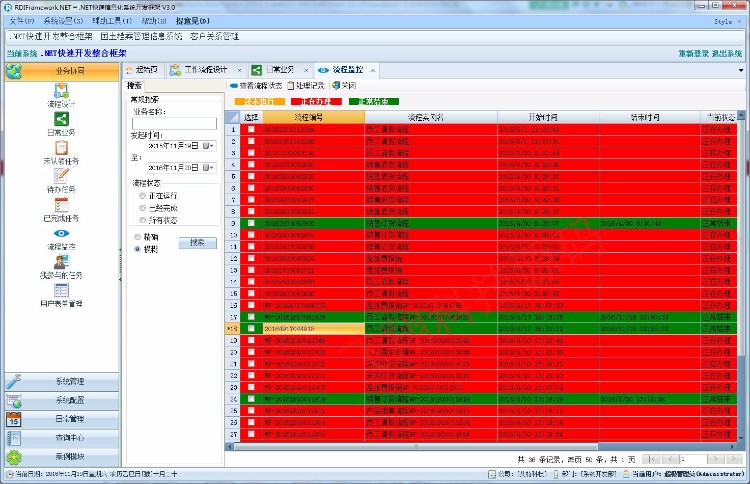Open the start date picker dropdown
The height and width of the screenshot is (484, 750).
208,146
